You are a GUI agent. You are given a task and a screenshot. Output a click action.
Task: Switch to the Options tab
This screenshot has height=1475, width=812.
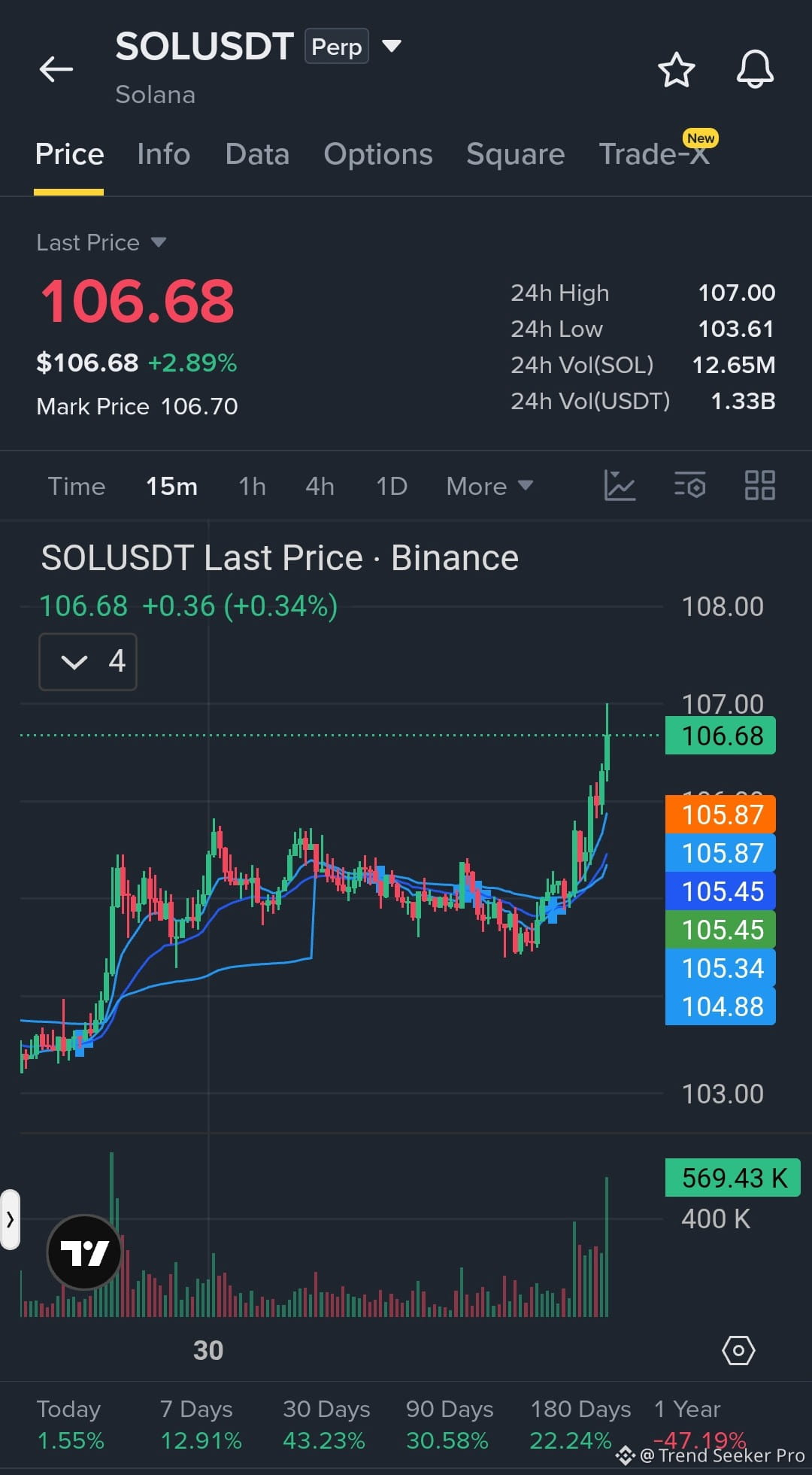point(378,154)
